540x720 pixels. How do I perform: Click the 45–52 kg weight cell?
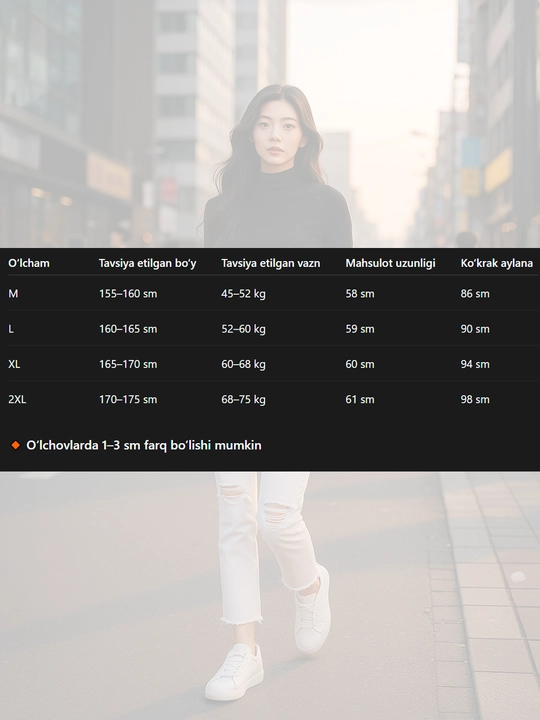pos(243,293)
